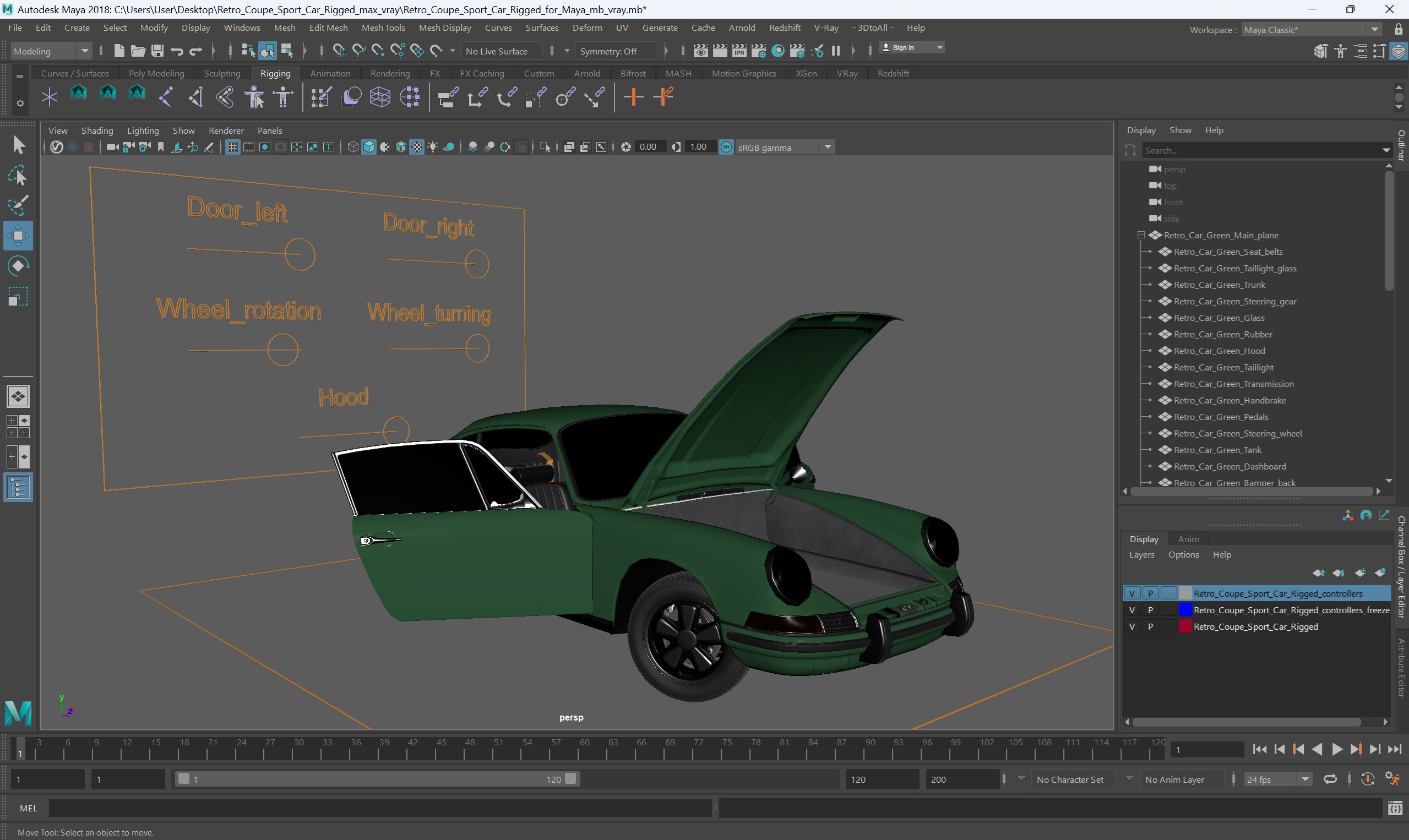Select the arrow Select tool in toolbox

click(x=18, y=145)
